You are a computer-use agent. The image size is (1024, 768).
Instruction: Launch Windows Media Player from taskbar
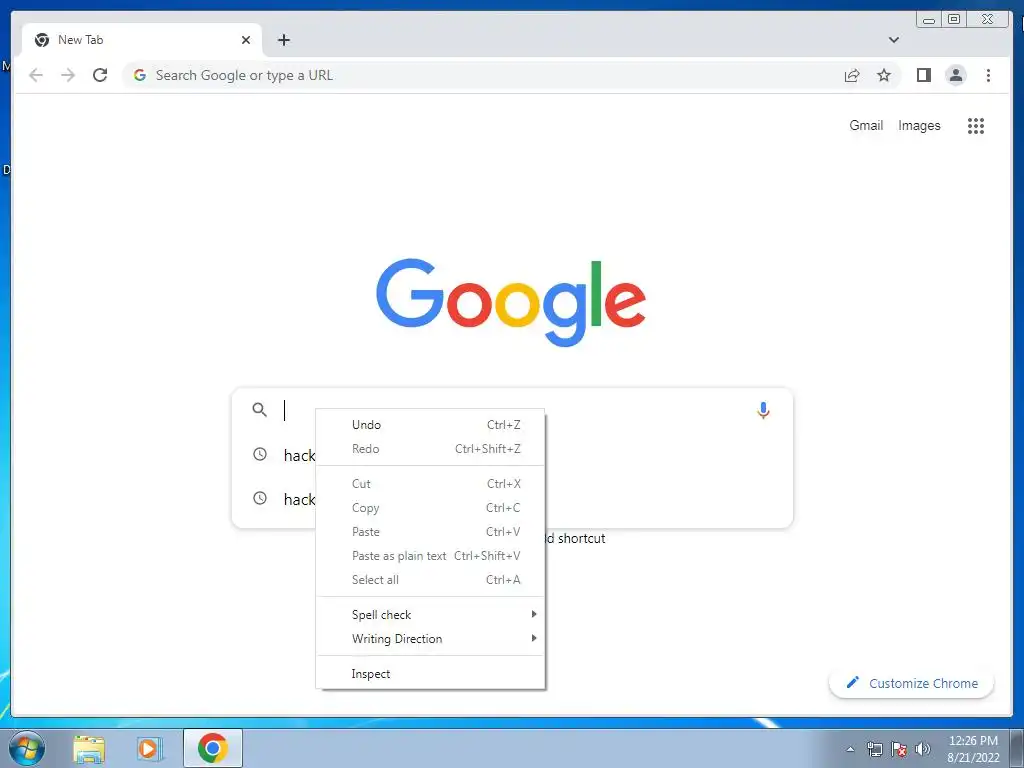[x=149, y=749]
